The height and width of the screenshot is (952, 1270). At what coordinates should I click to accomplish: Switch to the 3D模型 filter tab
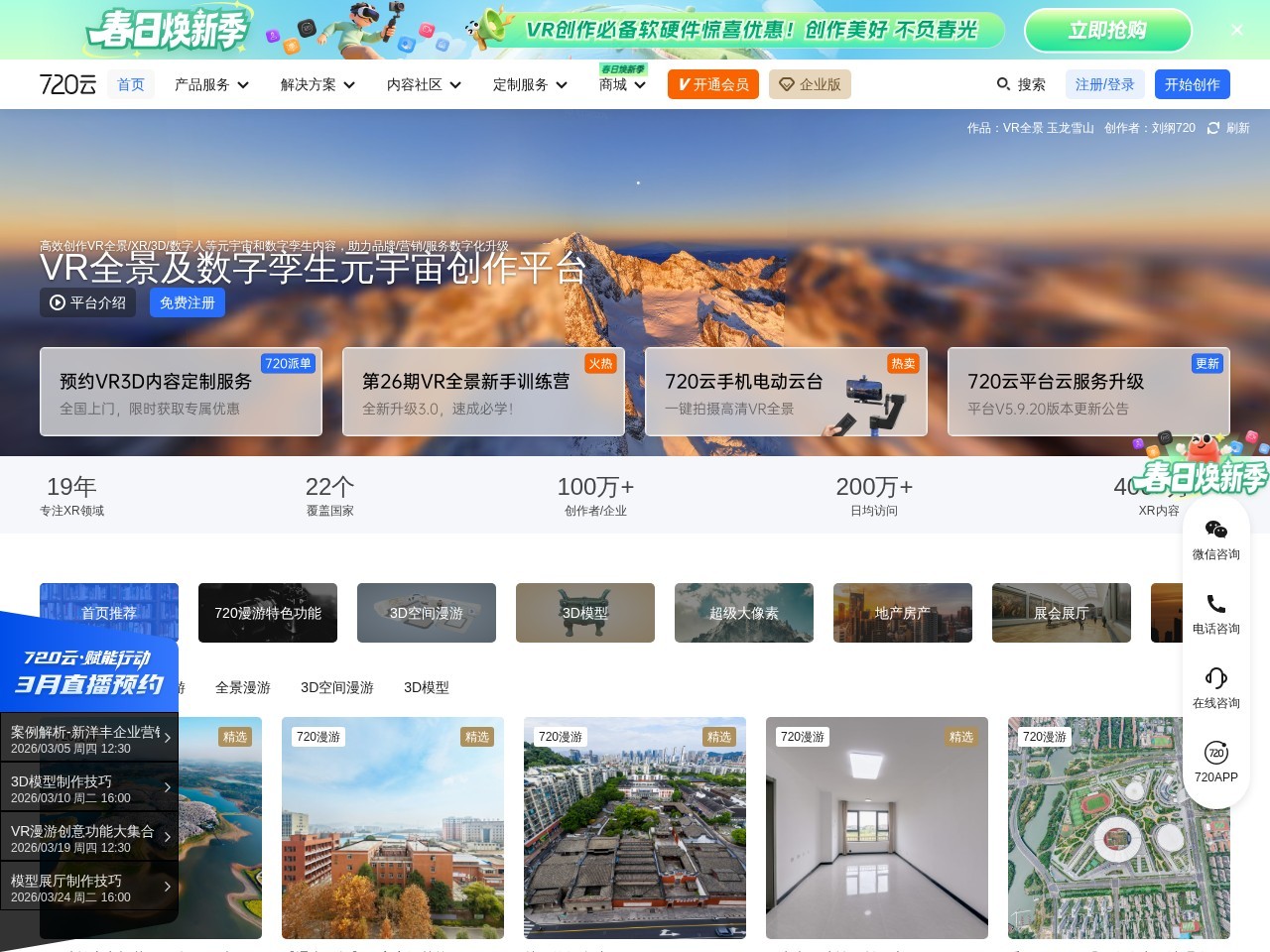(426, 687)
